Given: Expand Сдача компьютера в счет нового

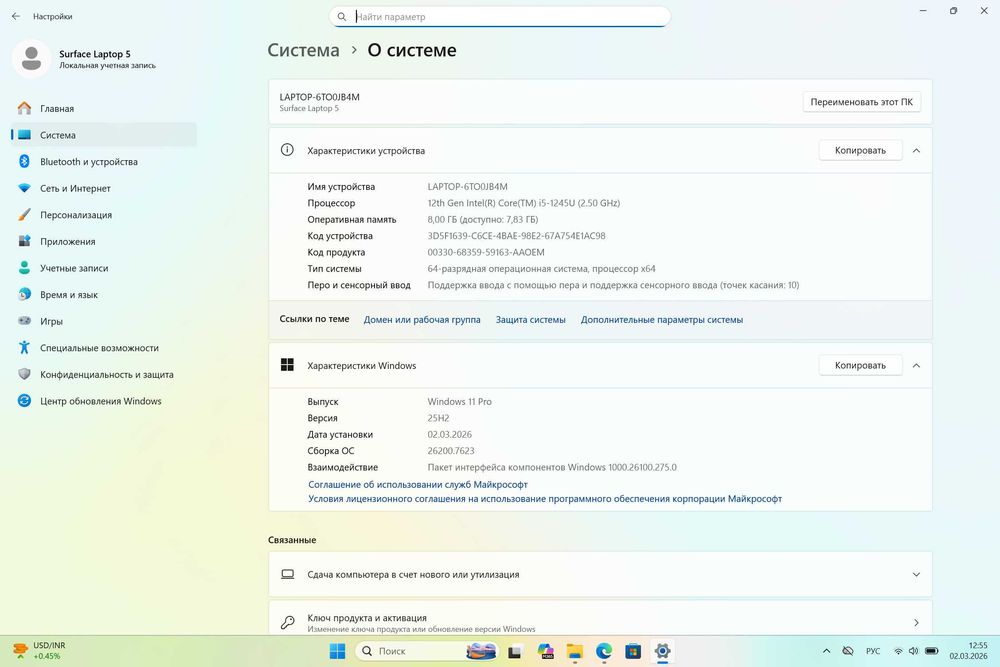Looking at the screenshot, I should pyautogui.click(x=600, y=575).
